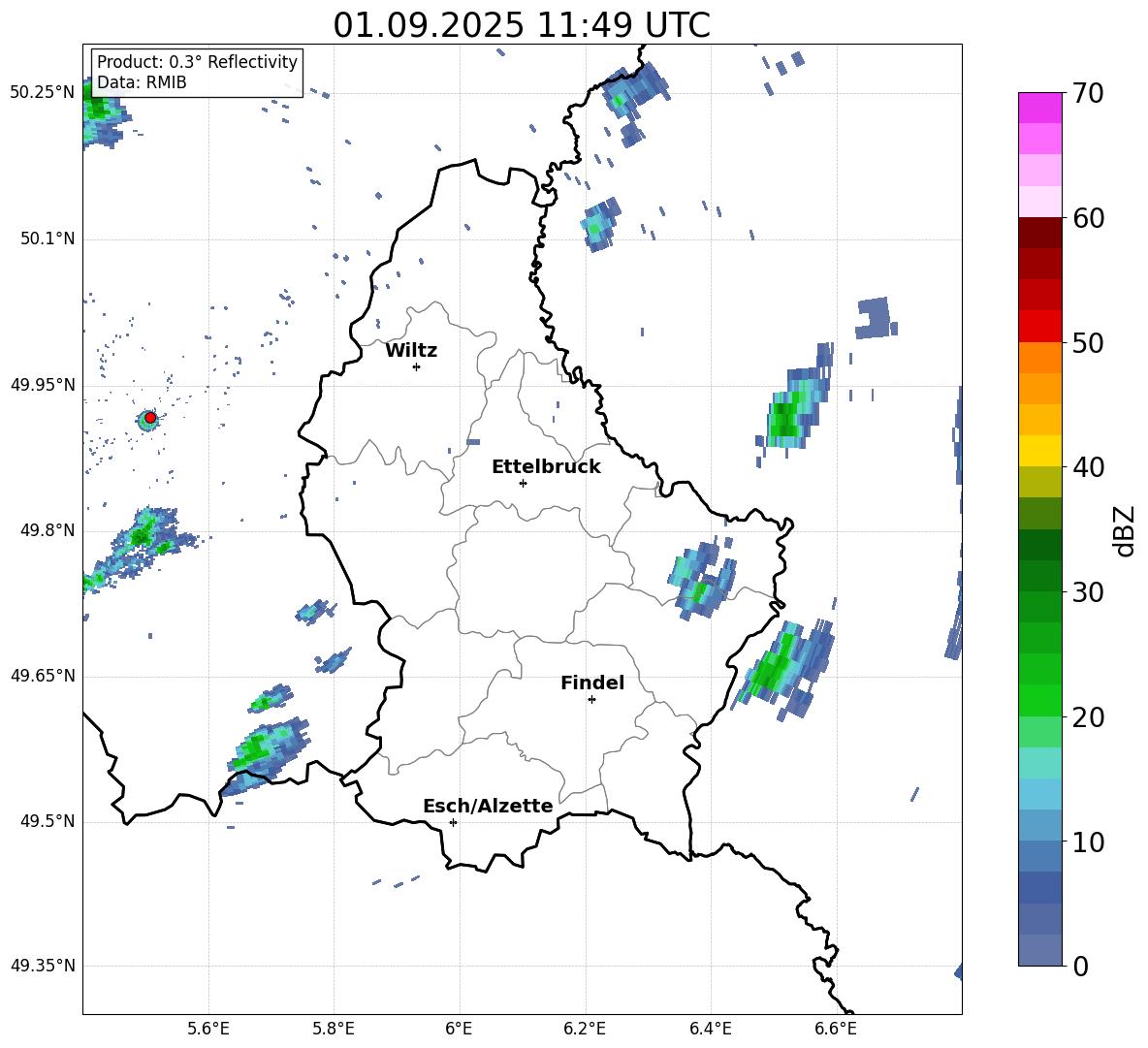Click the 70 tick on colorbar
This screenshot has height=1048, width=1148.
[x=1089, y=93]
